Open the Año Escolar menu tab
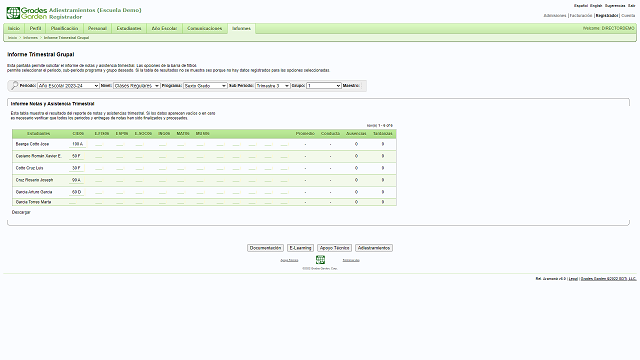 (x=164, y=28)
